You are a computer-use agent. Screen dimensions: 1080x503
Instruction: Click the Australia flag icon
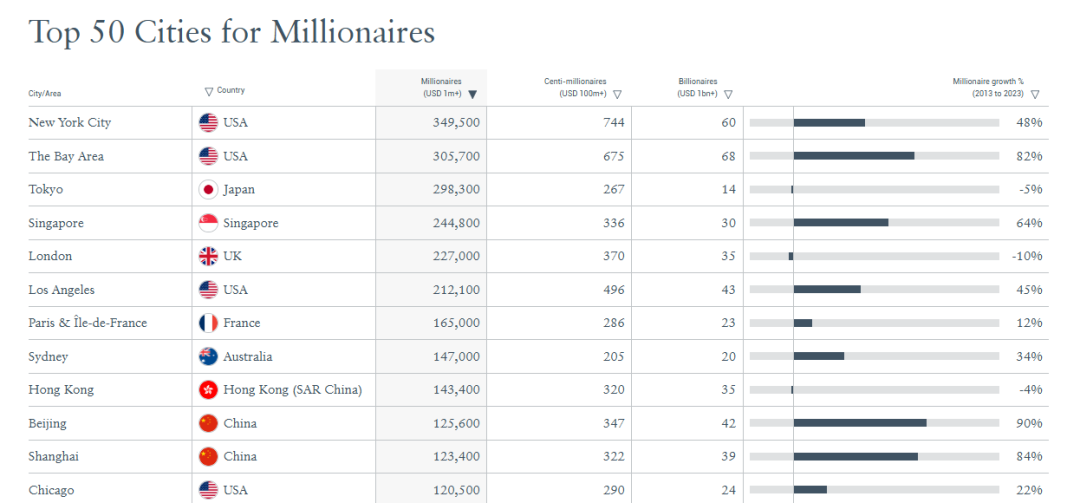click(x=208, y=356)
